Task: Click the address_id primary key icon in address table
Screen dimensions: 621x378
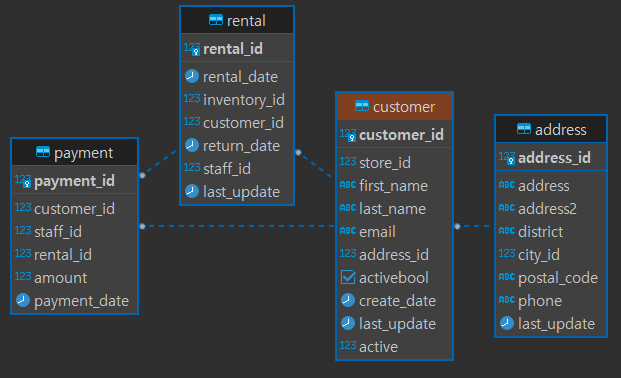Action: pos(507,158)
